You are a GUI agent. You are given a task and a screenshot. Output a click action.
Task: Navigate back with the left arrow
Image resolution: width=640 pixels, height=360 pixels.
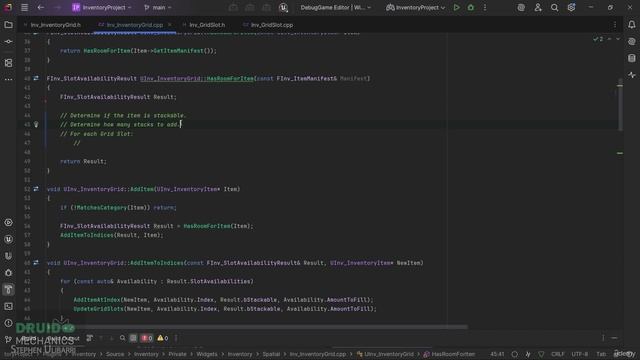(x=40, y=7)
